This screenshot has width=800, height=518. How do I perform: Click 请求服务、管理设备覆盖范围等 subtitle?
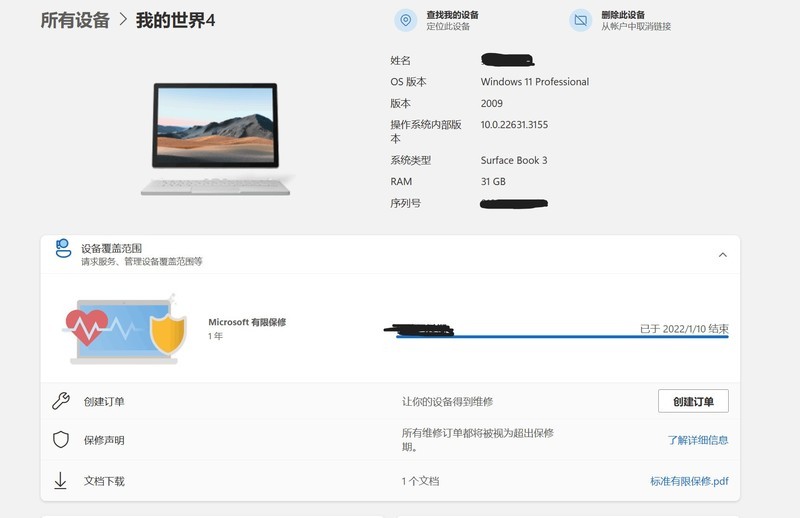tap(142, 261)
